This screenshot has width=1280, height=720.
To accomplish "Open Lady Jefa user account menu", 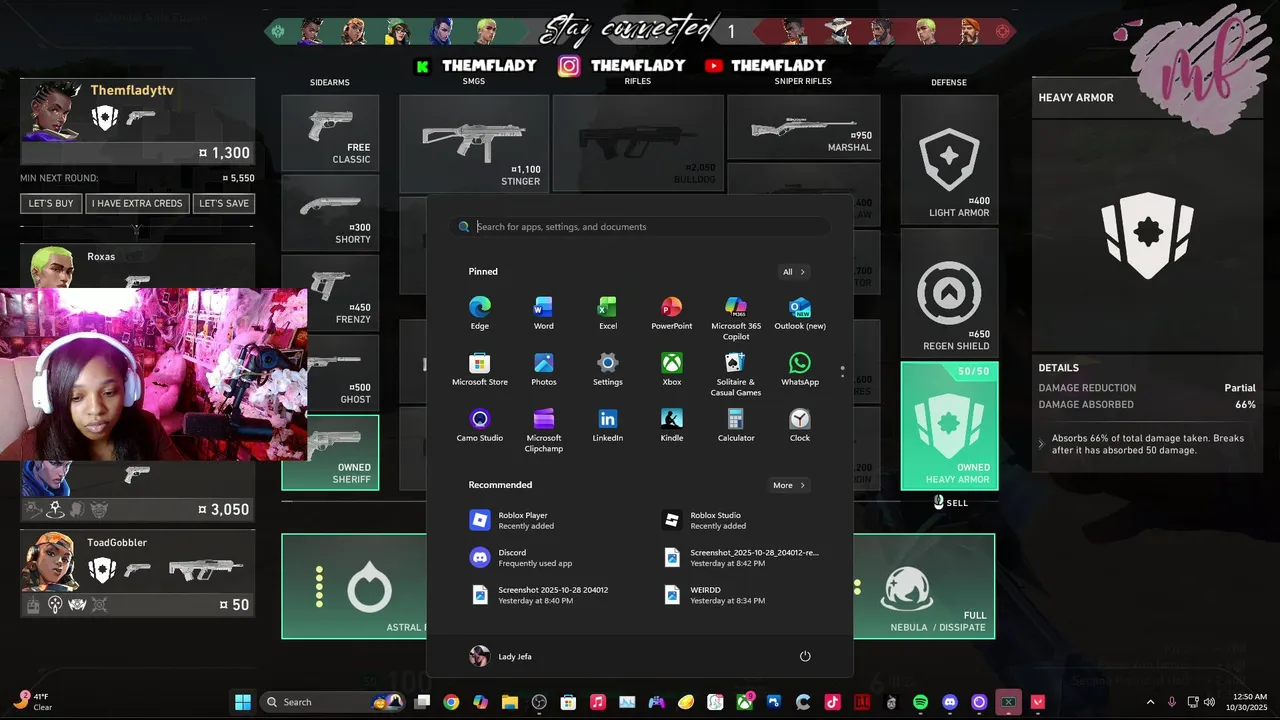I will pyautogui.click(x=501, y=656).
